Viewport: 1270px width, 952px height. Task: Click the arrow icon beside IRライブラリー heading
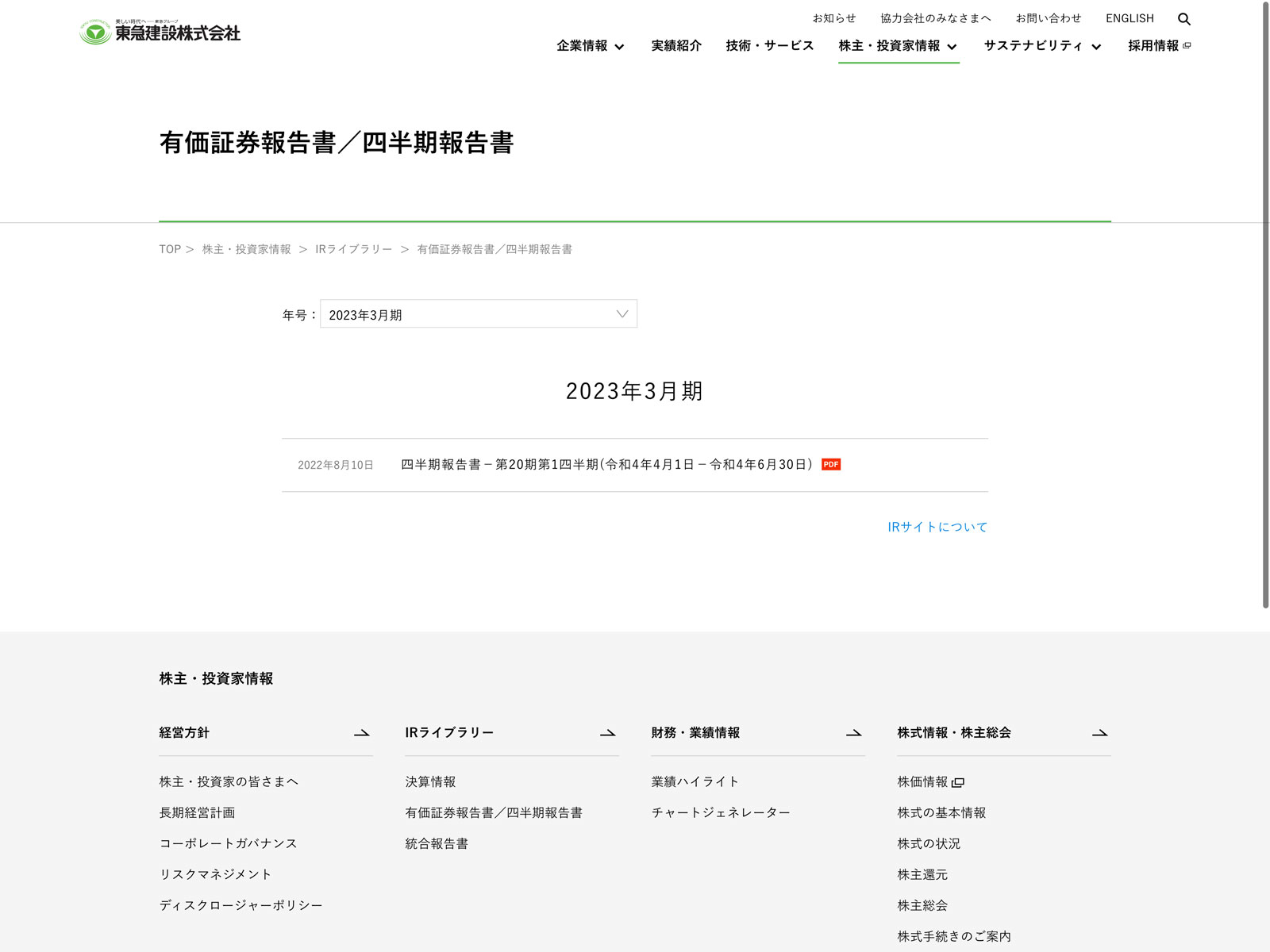(x=608, y=733)
